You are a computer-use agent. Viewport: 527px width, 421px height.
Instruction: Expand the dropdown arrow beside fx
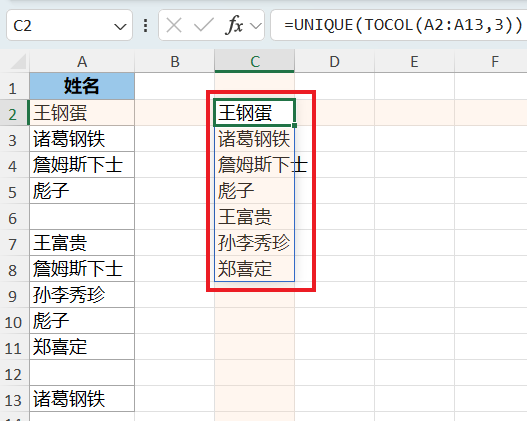[256, 26]
